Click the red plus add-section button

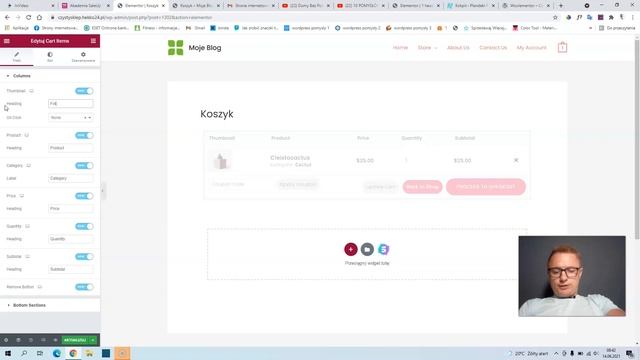(351, 249)
